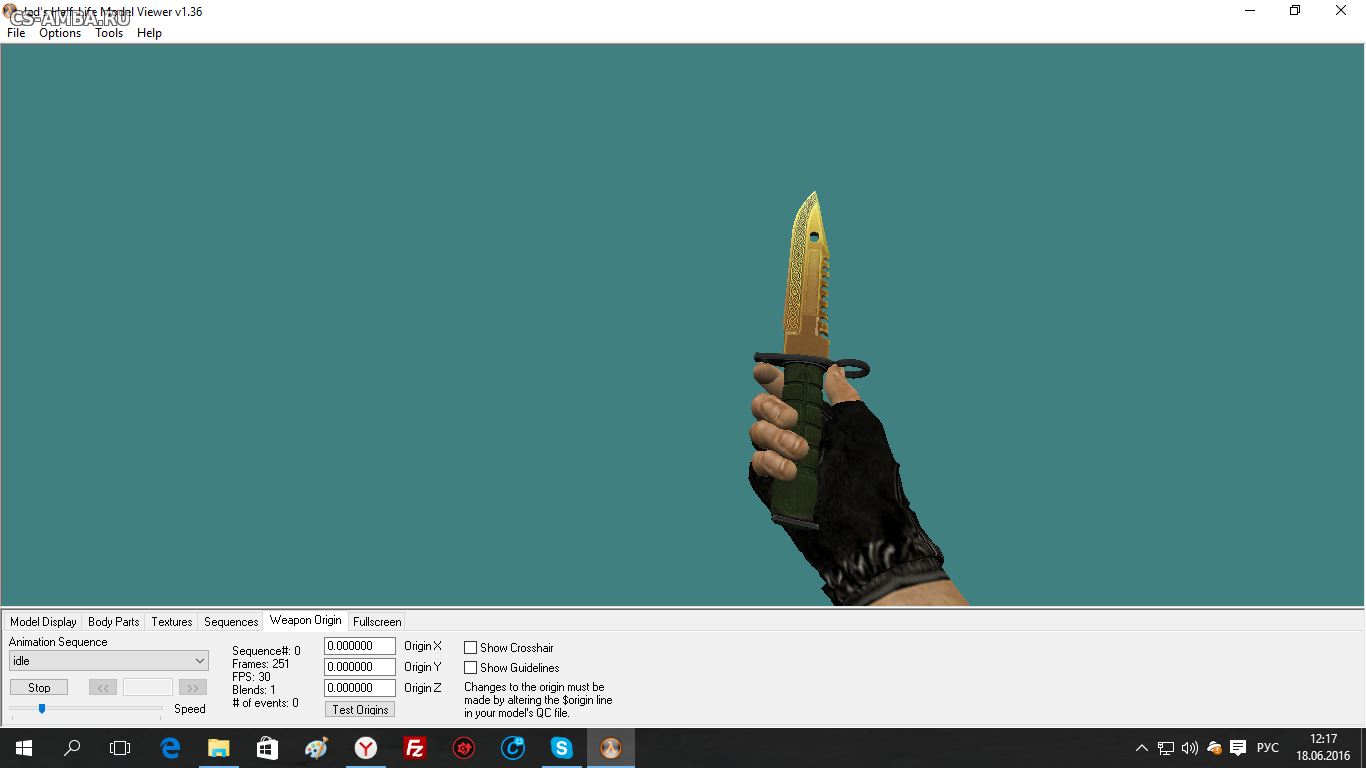Open Task View from the taskbar
This screenshot has width=1366, height=768.
tap(120, 748)
